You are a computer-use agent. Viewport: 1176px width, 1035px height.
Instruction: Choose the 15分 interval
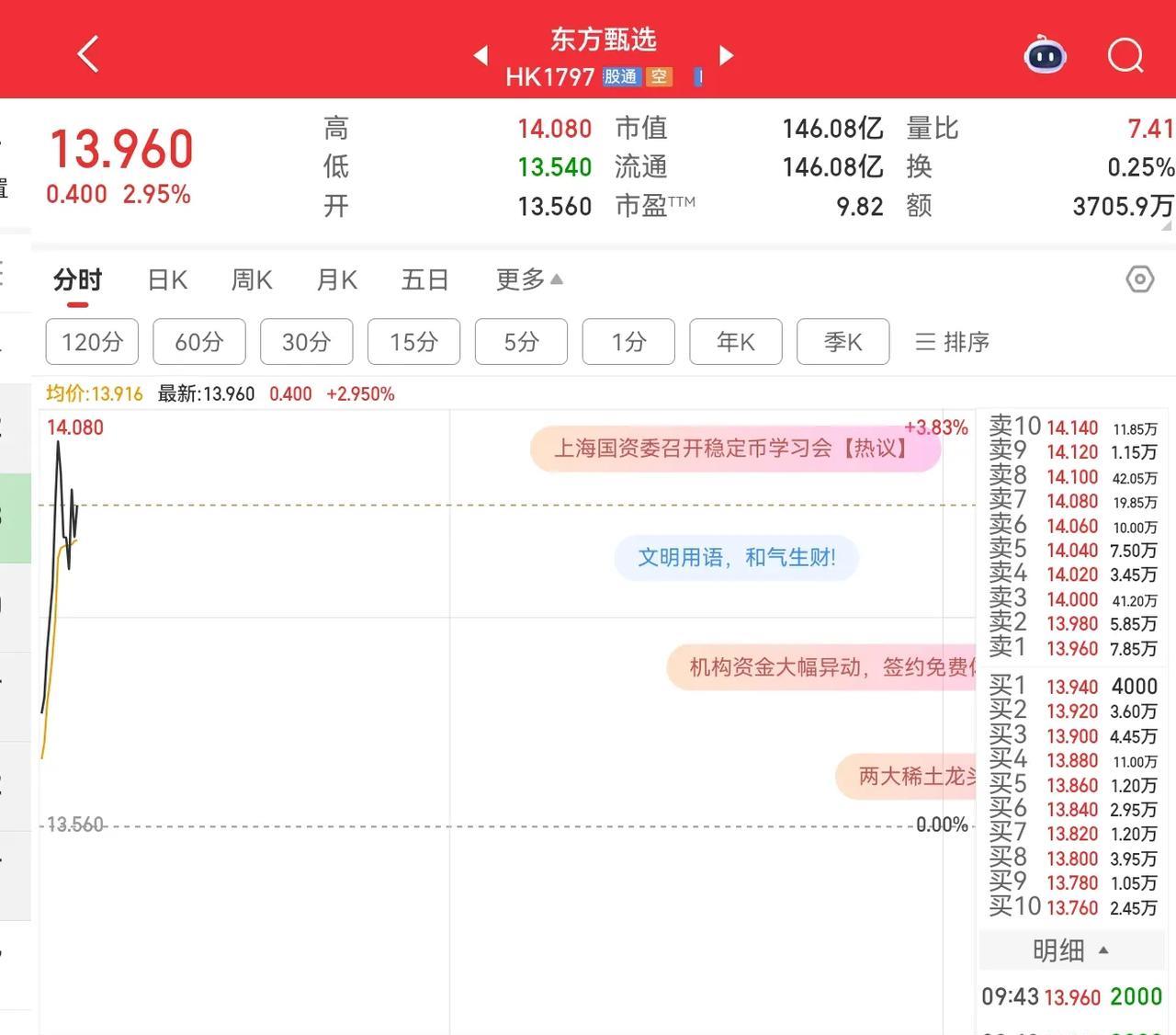414,342
